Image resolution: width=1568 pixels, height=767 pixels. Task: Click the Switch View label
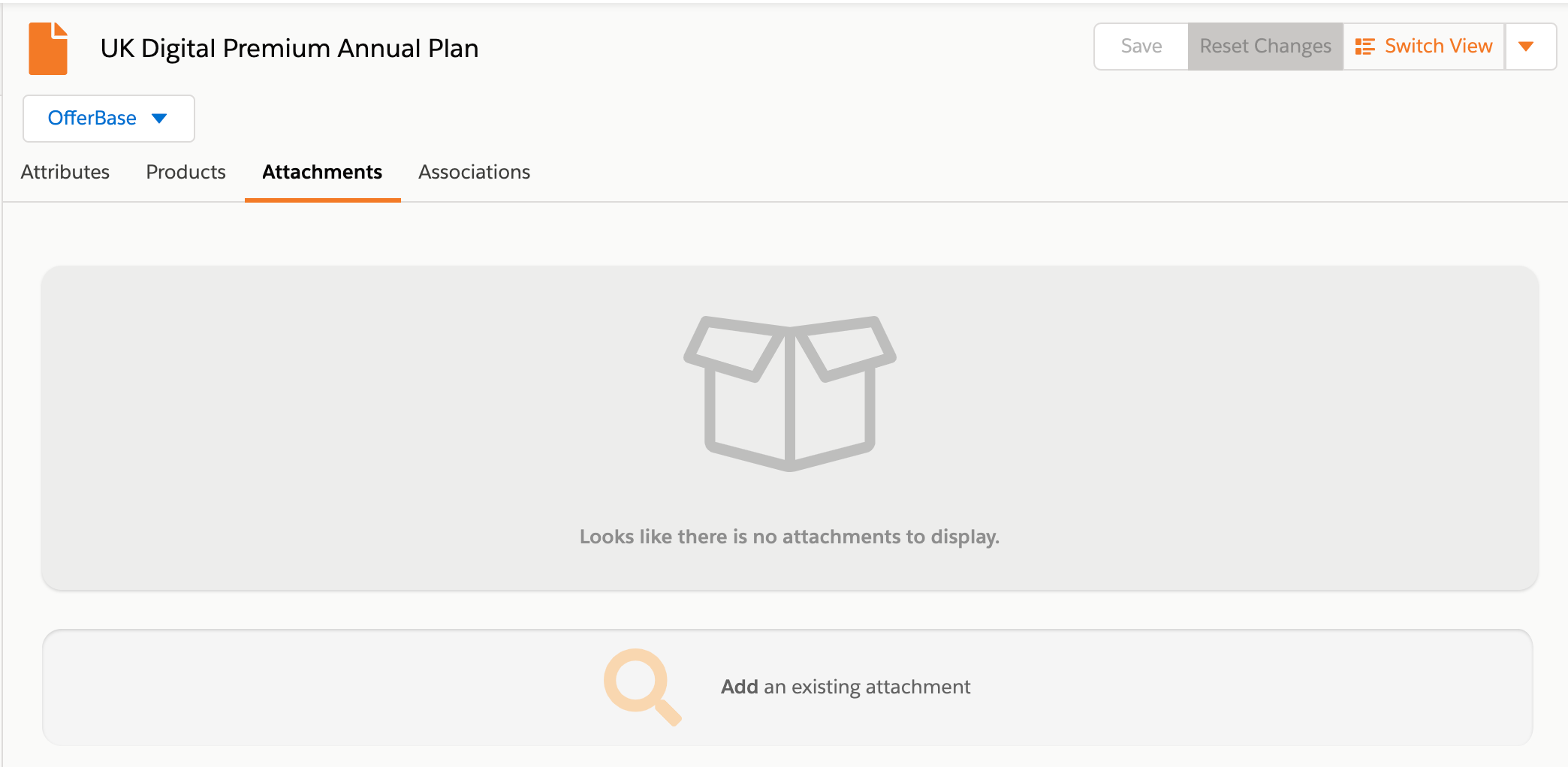tap(1438, 47)
